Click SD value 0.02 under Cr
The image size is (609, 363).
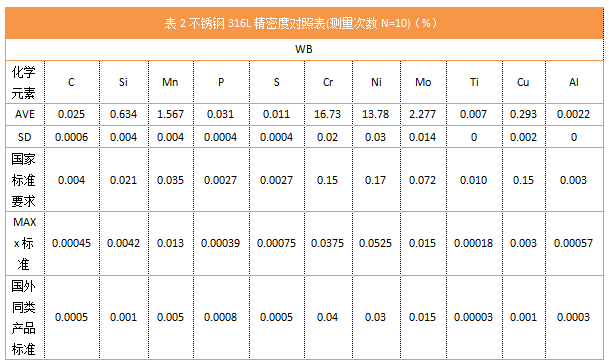(327, 137)
